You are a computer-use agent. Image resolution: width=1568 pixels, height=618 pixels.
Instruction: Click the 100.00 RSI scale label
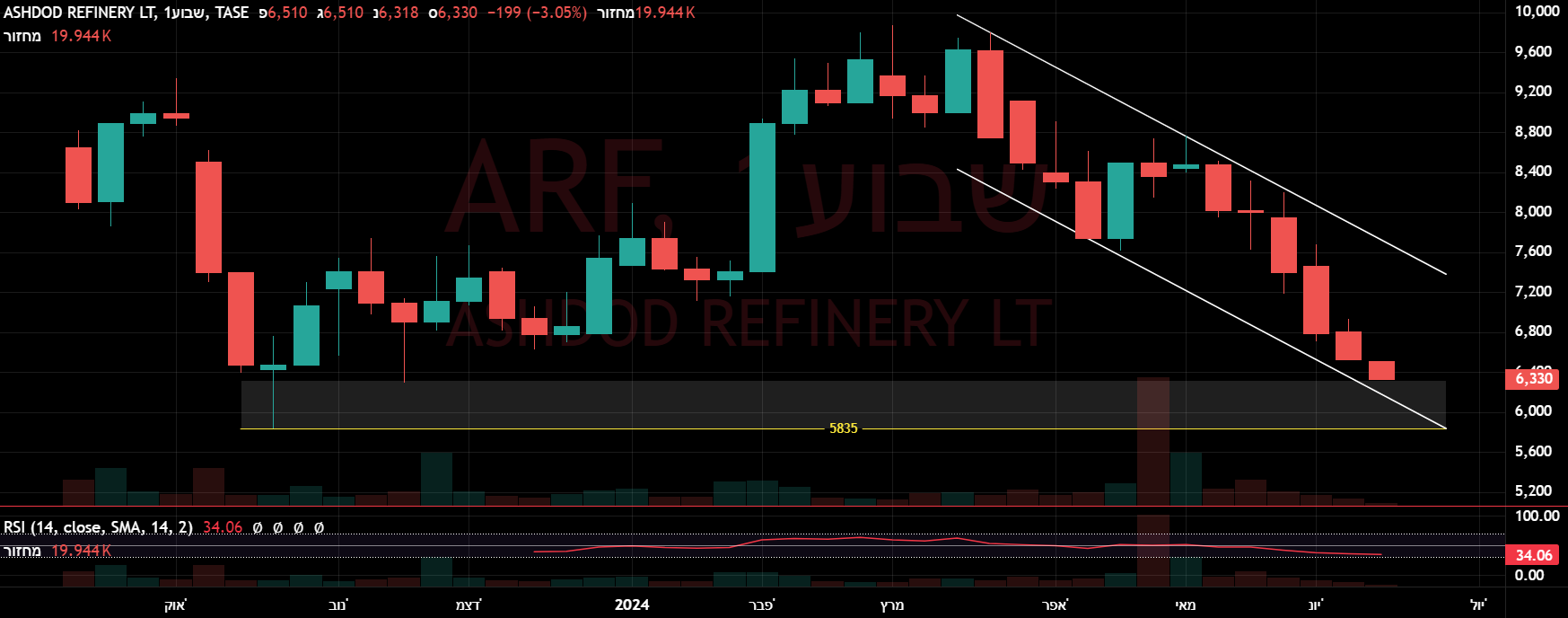(x=1537, y=516)
